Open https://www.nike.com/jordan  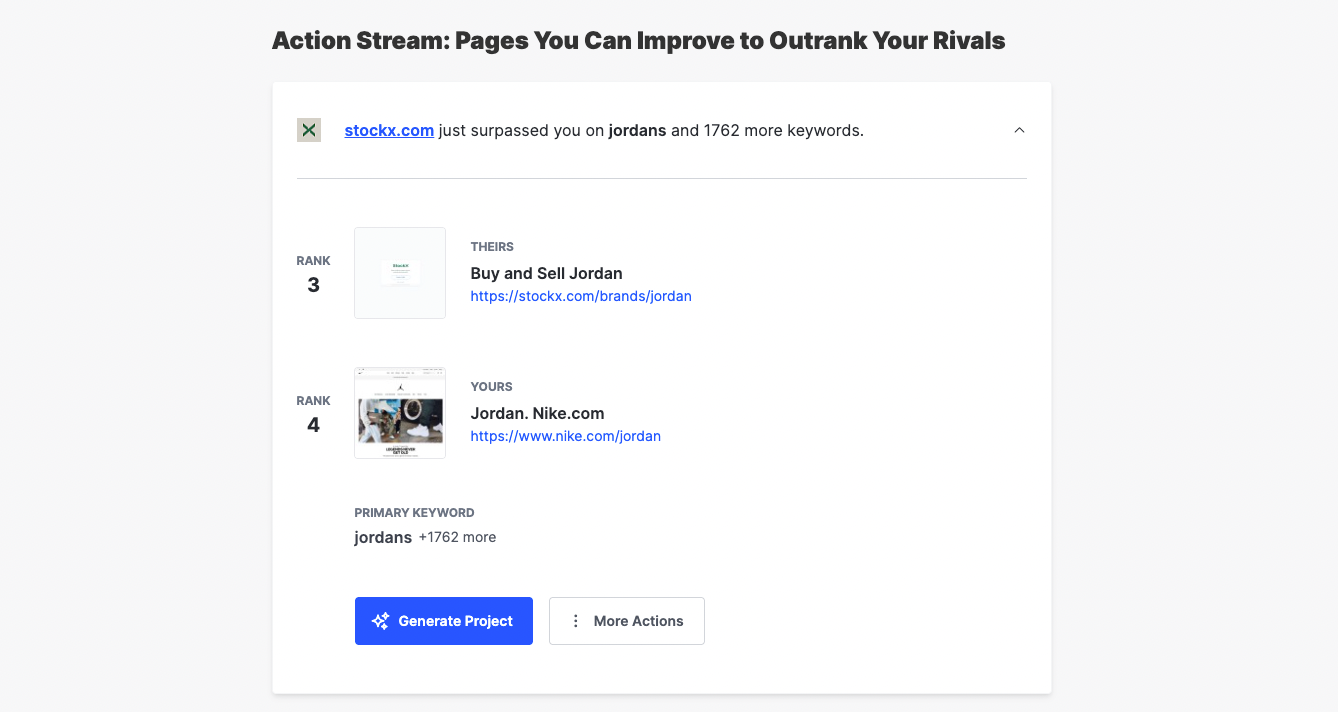(566, 436)
